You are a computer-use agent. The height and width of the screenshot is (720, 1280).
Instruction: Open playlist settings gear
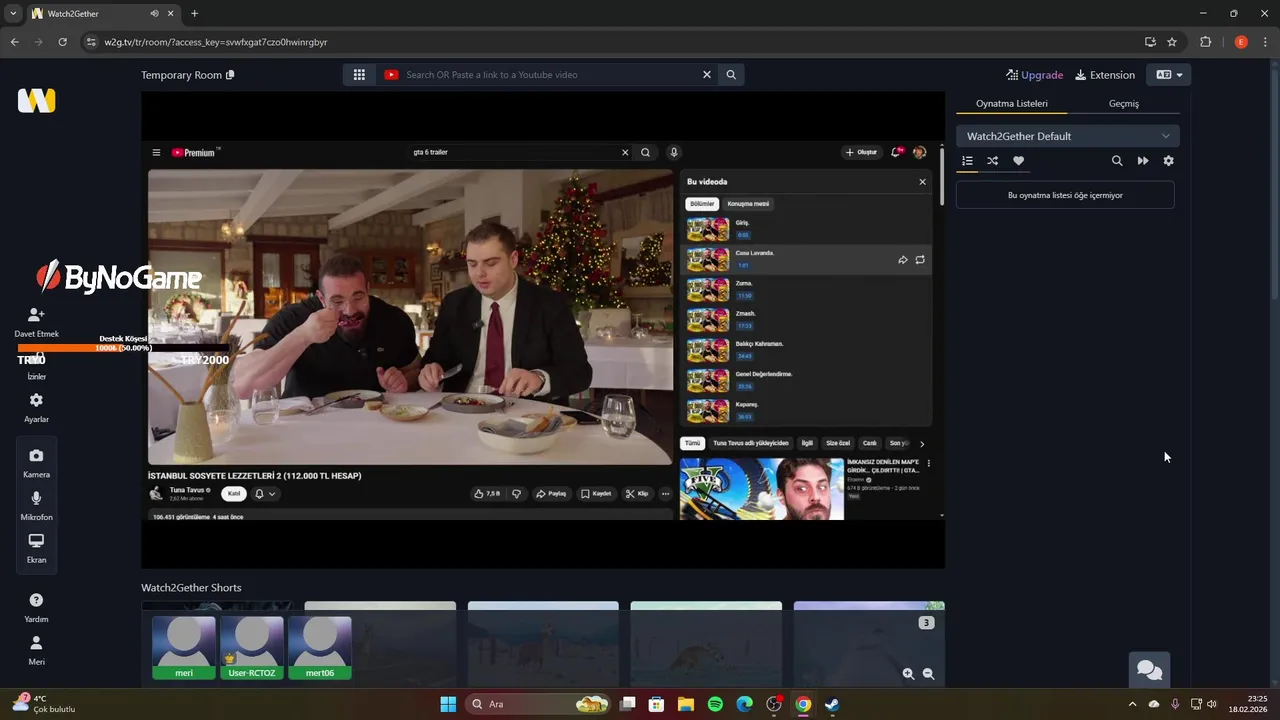click(x=1168, y=161)
